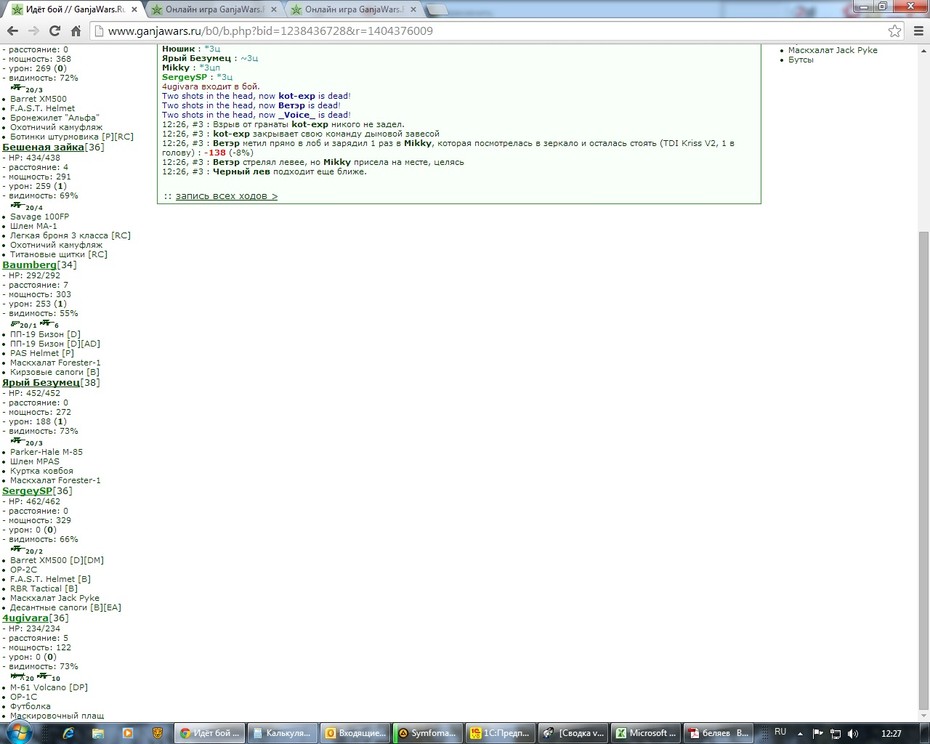Open the SergeySP player profile link
This screenshot has width=930, height=744.
(x=27, y=491)
